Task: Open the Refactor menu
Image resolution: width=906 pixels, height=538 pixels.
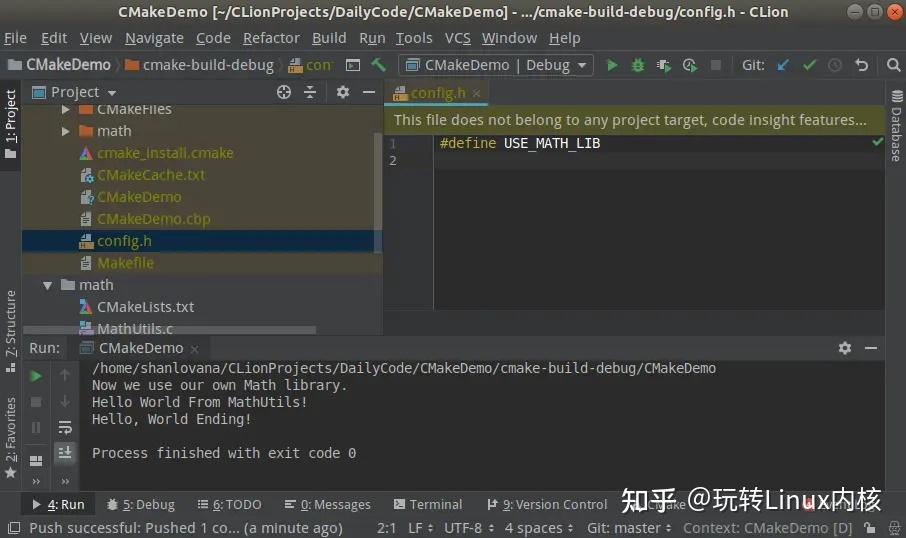Action: tap(271, 38)
